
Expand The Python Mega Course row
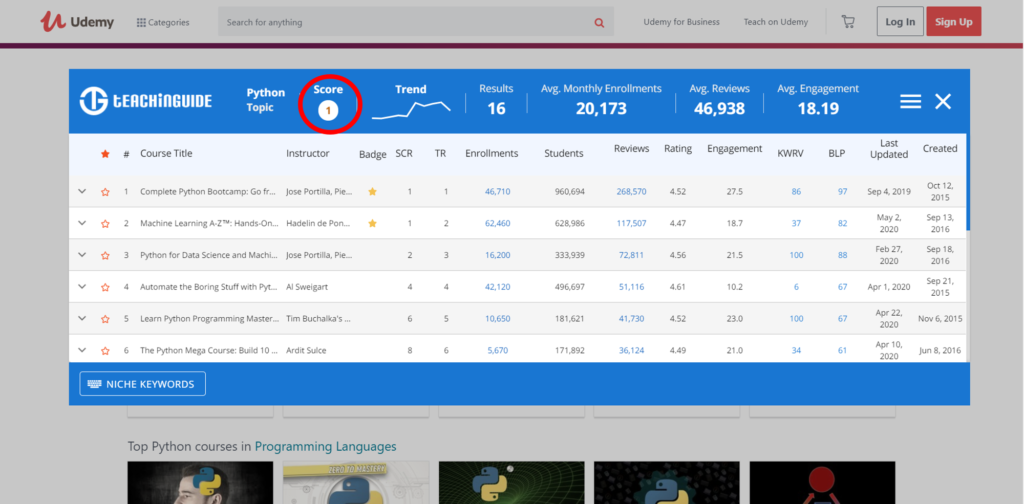click(82, 350)
